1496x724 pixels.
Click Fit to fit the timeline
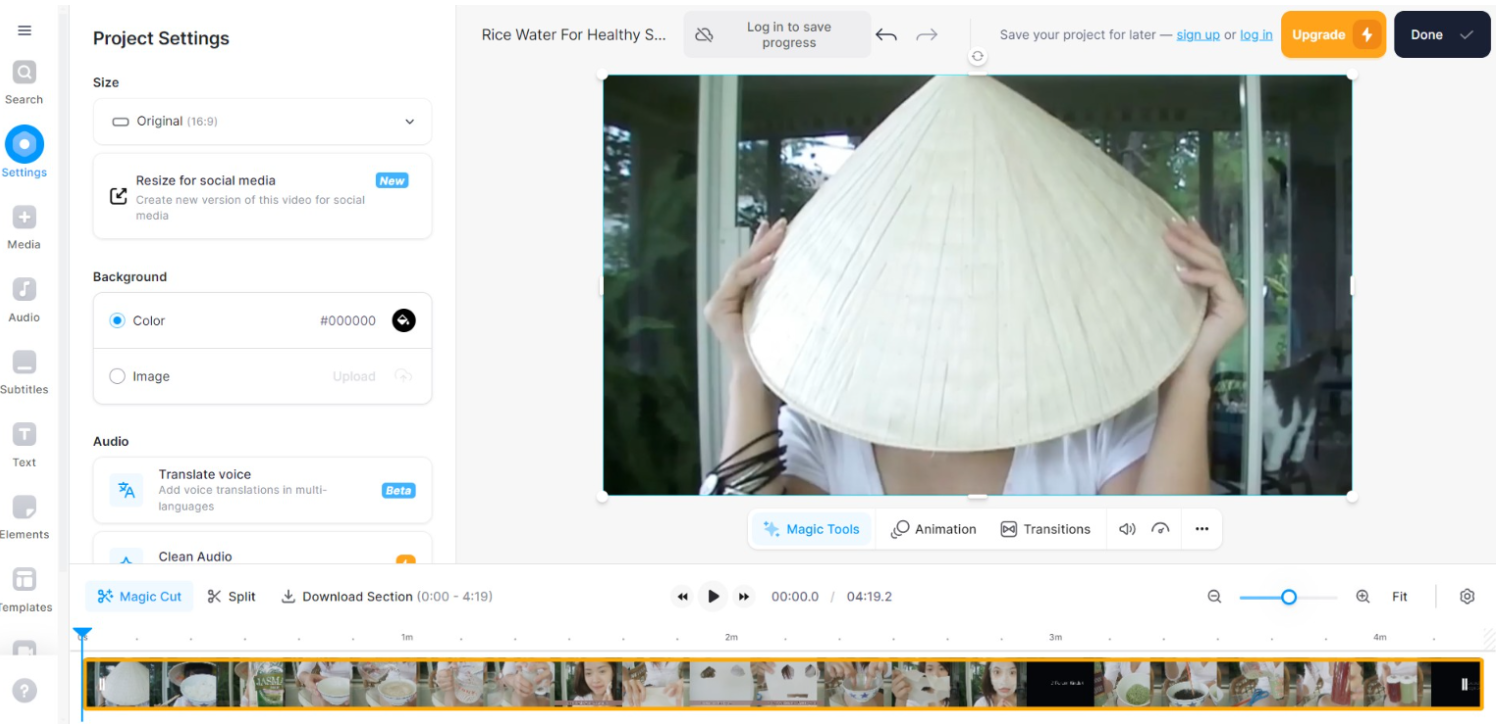coord(1399,596)
